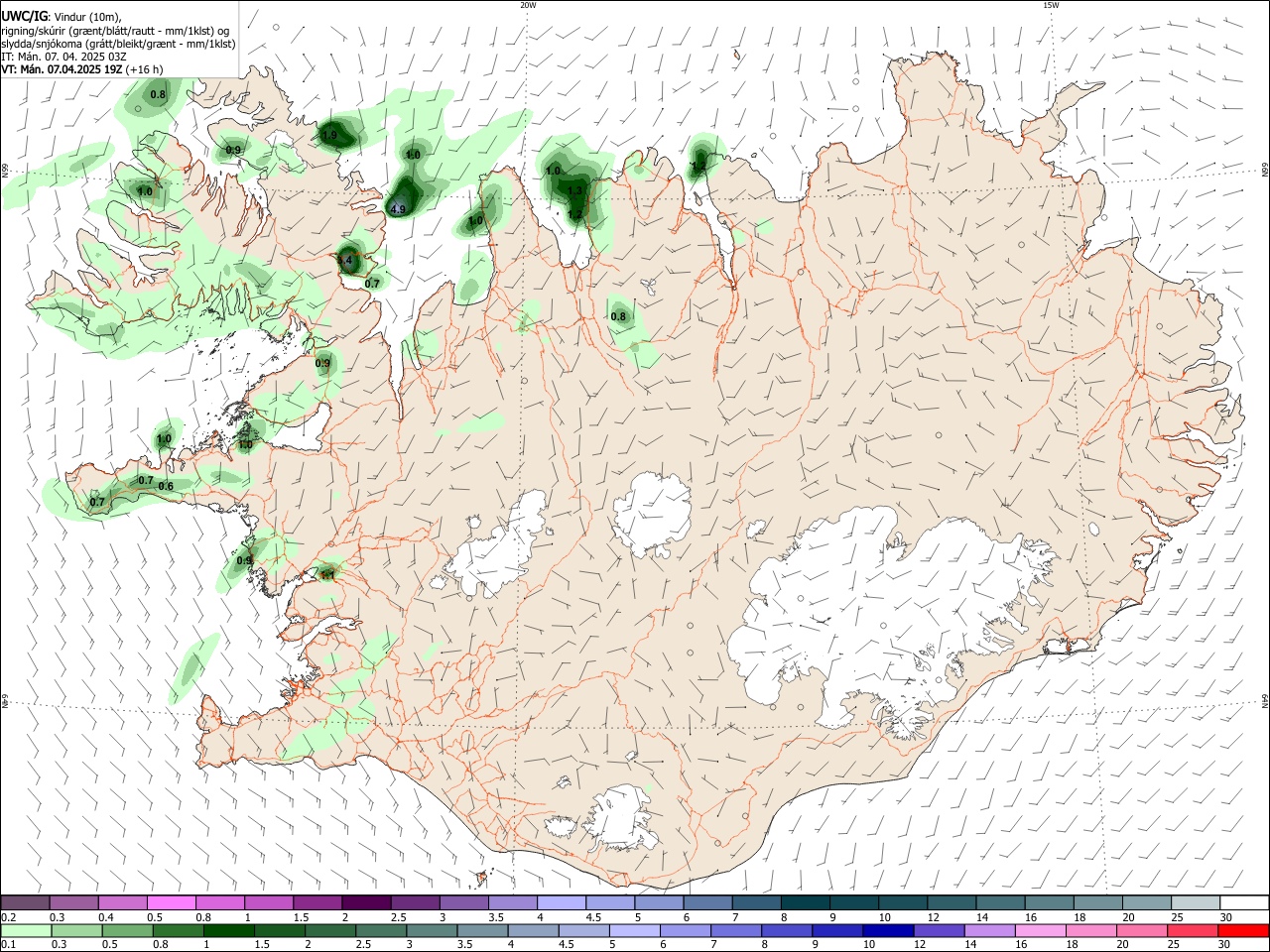Viewport: 1270px width, 952px height.
Task: Click the 1.9 precipitation value on the map
Action: (x=329, y=135)
